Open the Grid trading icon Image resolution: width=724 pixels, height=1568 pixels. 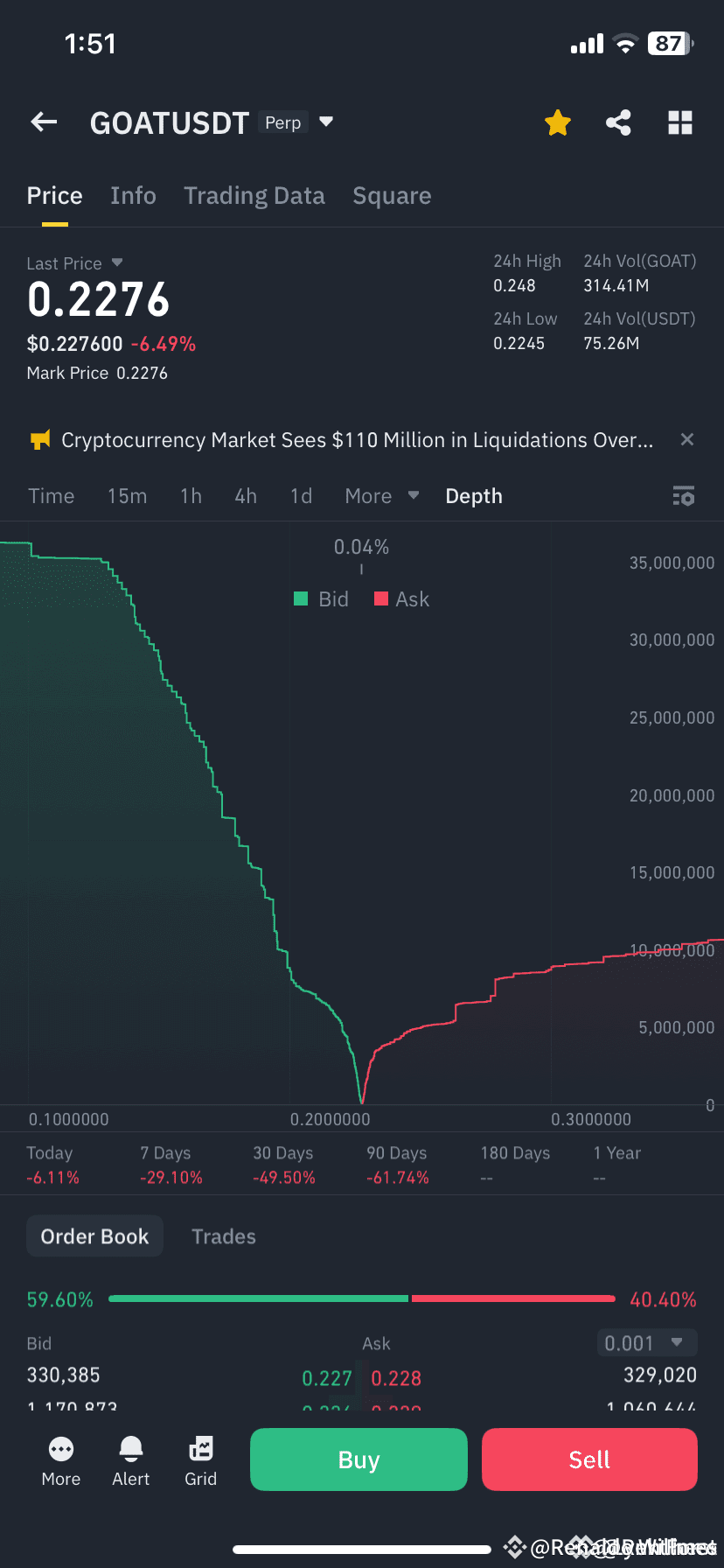(x=201, y=1461)
